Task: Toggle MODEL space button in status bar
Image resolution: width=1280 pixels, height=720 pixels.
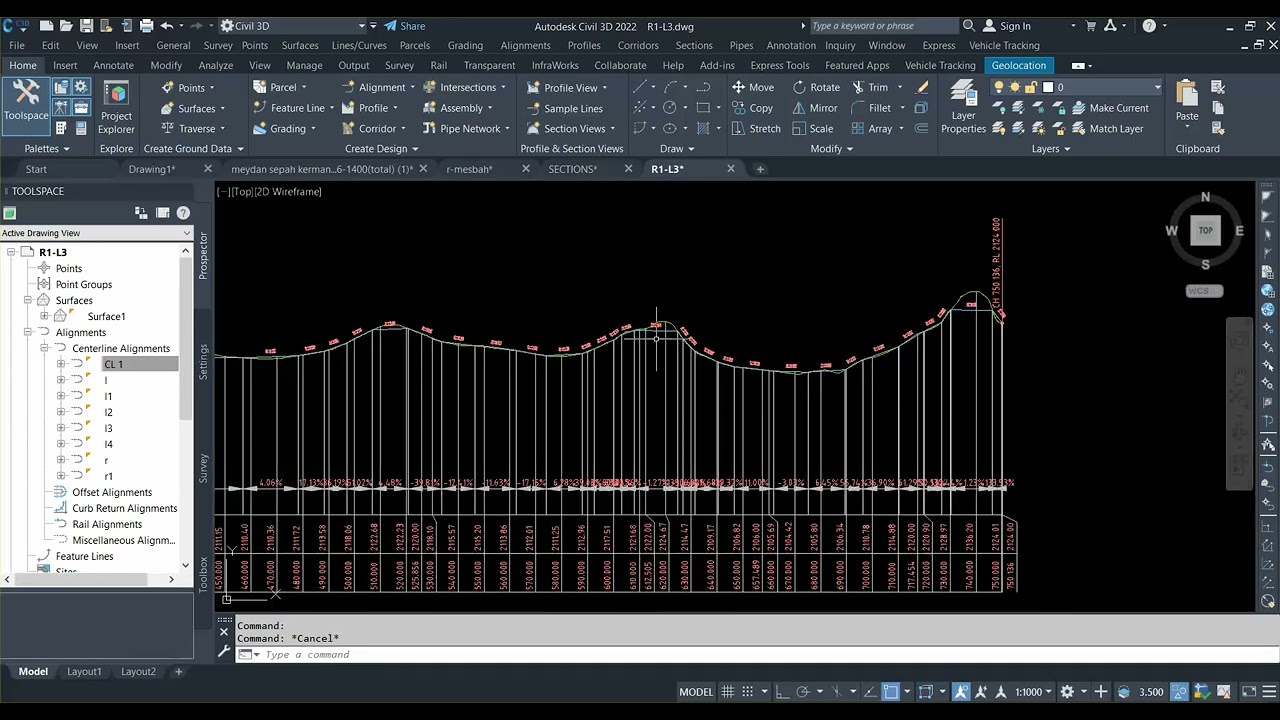Action: click(696, 692)
